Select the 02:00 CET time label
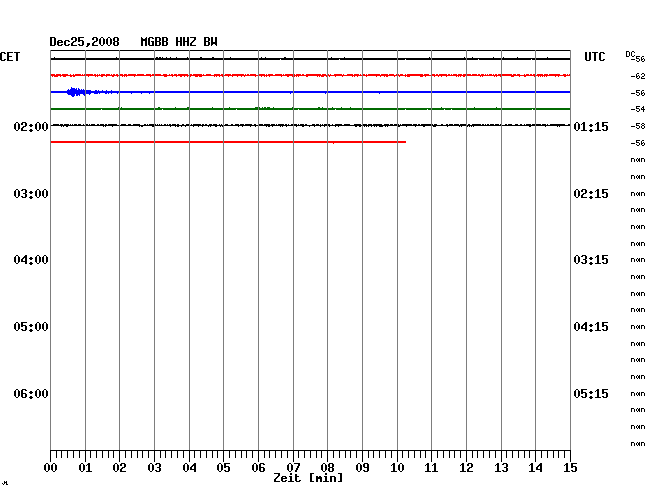This screenshot has height=494, width=650. 31,126
